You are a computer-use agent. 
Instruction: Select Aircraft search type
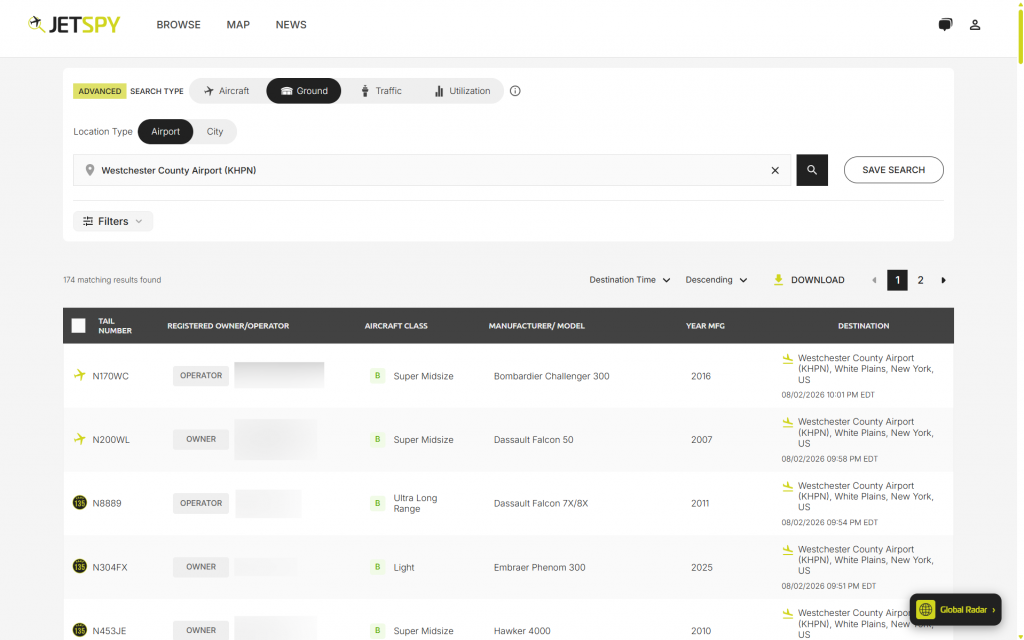click(x=227, y=91)
